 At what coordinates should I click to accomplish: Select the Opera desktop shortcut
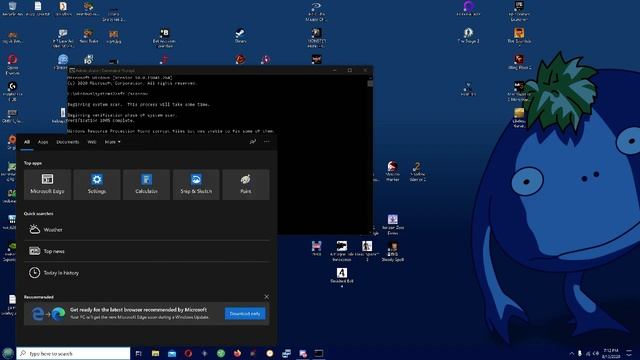(x=12, y=64)
